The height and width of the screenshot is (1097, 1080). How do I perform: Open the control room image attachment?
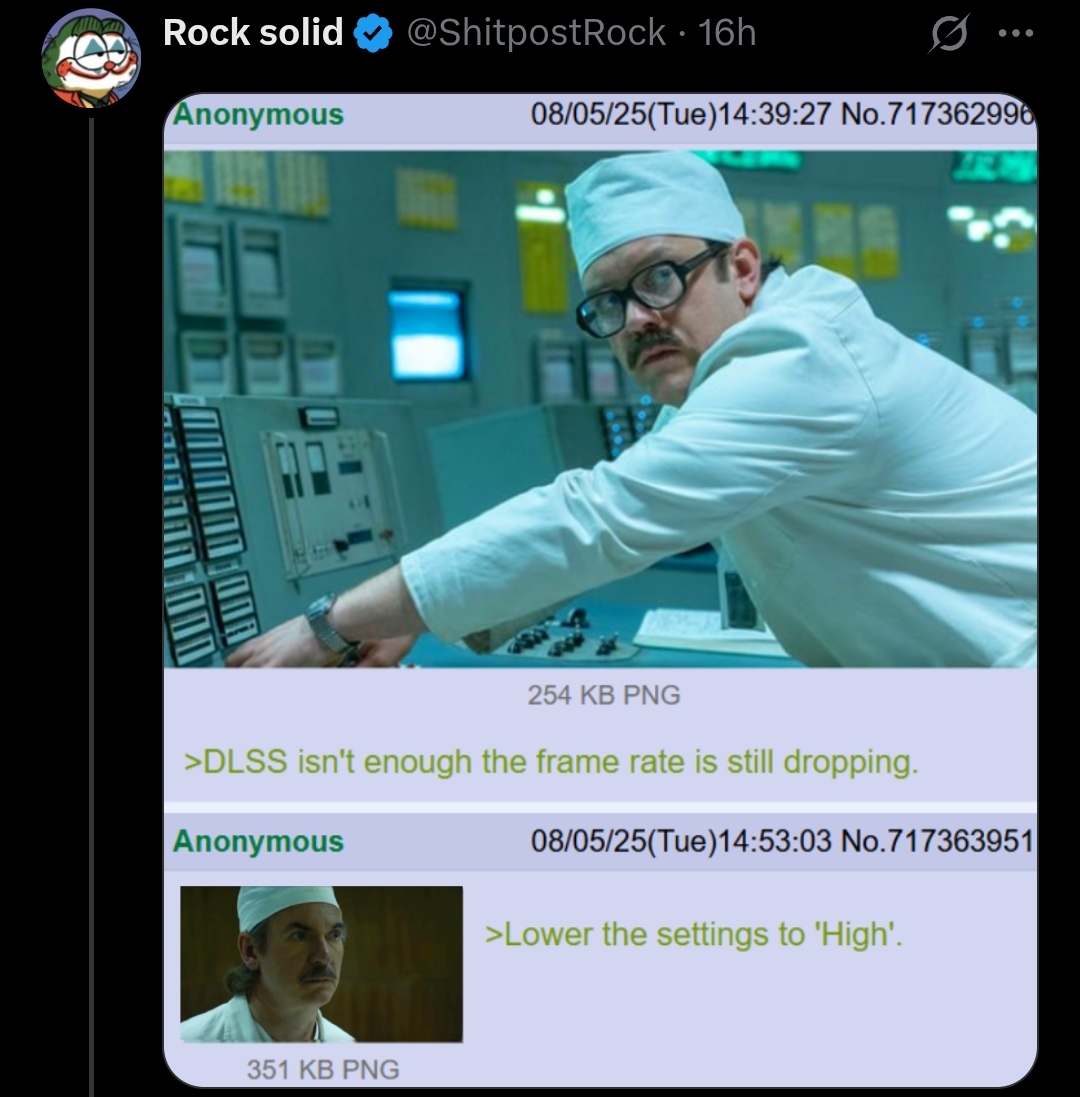pos(600,409)
